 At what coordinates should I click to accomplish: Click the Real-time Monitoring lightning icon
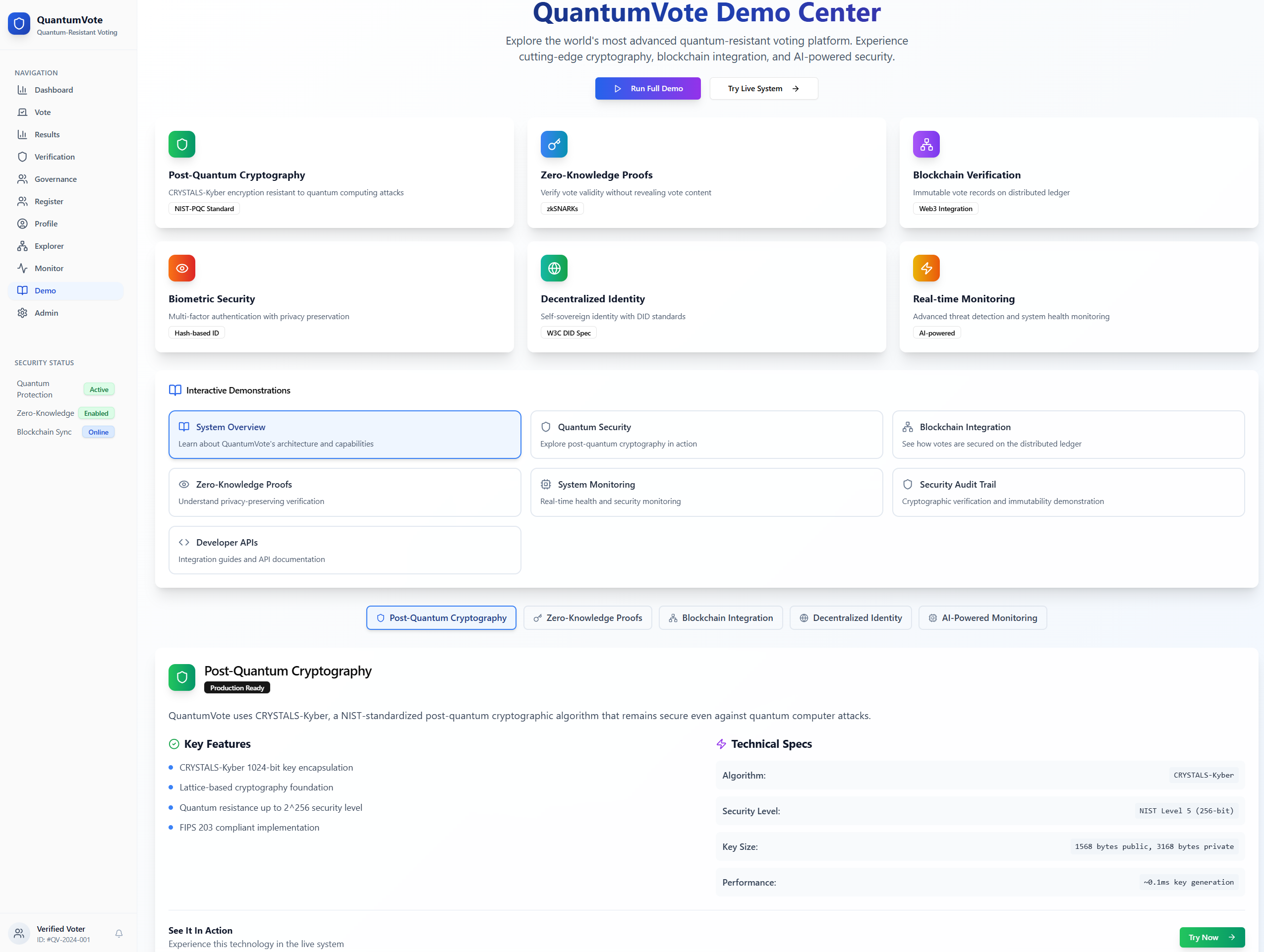tap(926, 268)
